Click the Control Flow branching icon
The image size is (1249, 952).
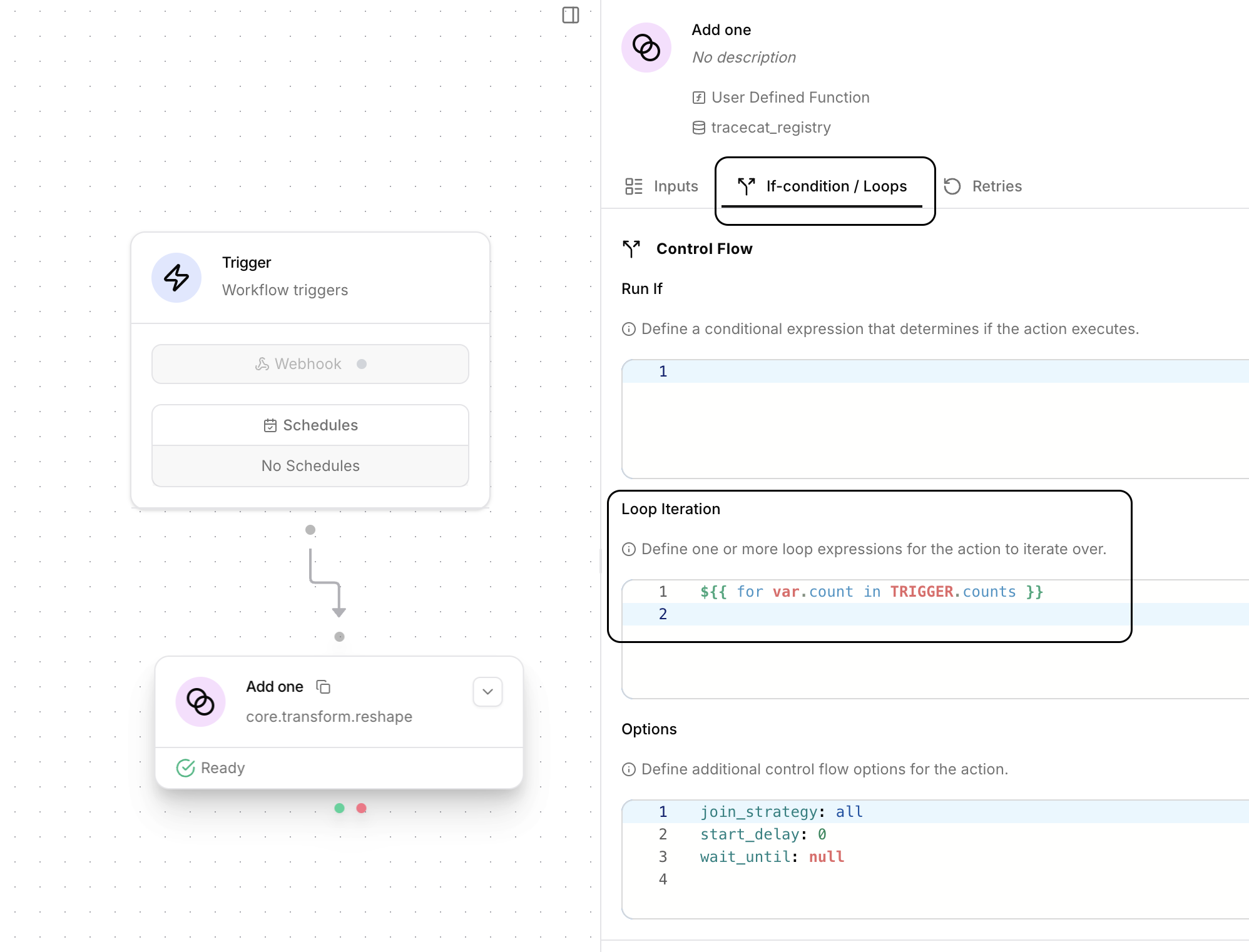pyautogui.click(x=631, y=249)
